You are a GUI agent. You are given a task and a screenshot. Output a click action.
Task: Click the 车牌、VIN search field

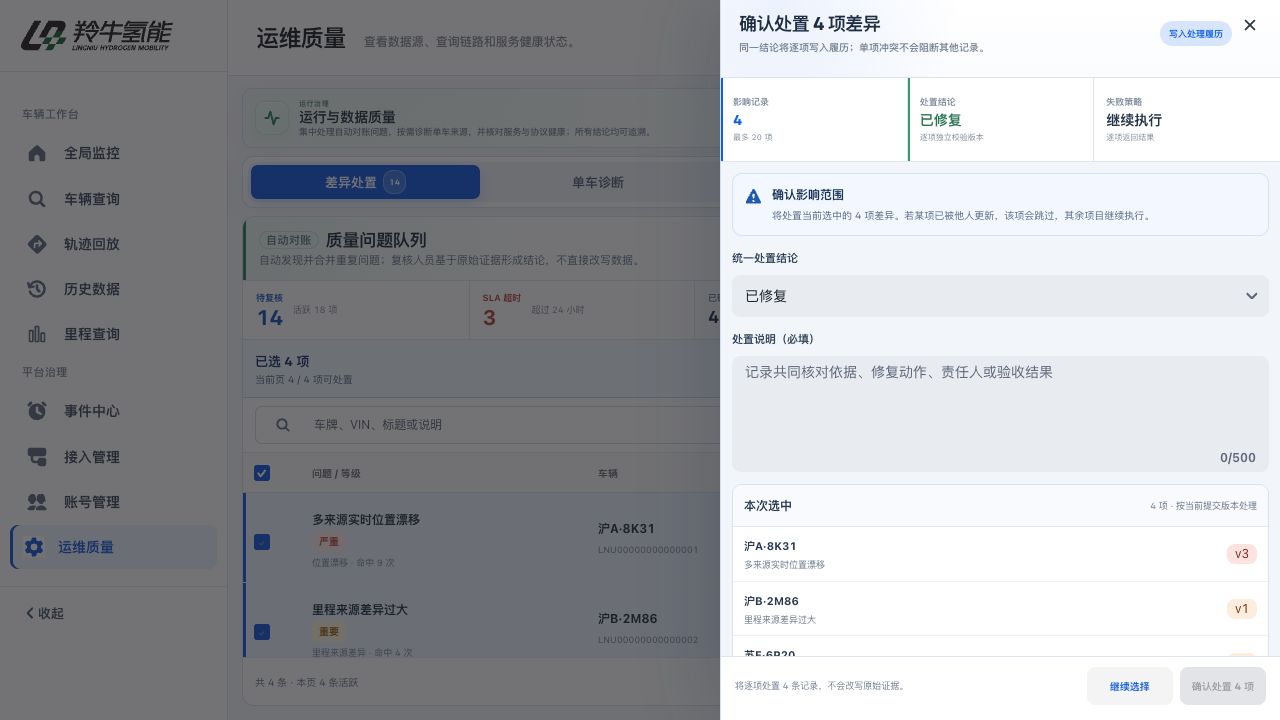488,425
